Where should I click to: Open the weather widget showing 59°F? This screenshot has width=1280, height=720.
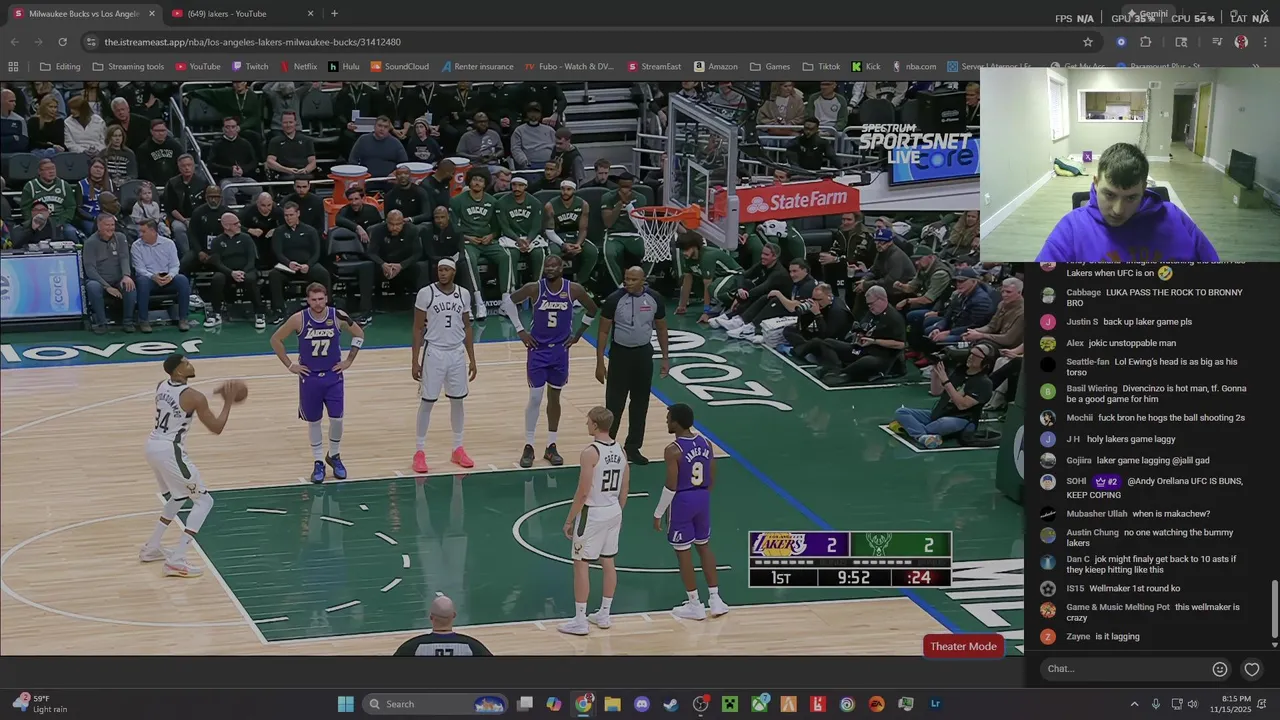point(40,704)
